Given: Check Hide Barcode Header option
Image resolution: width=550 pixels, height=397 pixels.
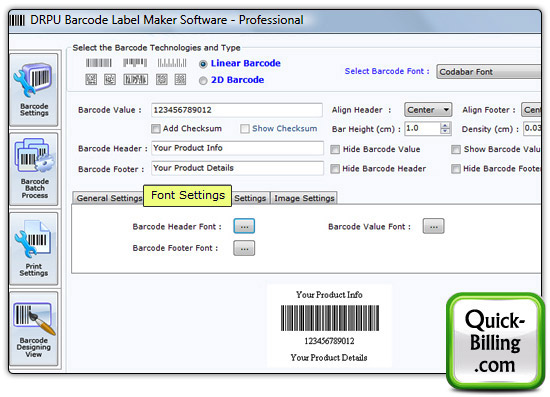Looking at the screenshot, I should point(335,169).
